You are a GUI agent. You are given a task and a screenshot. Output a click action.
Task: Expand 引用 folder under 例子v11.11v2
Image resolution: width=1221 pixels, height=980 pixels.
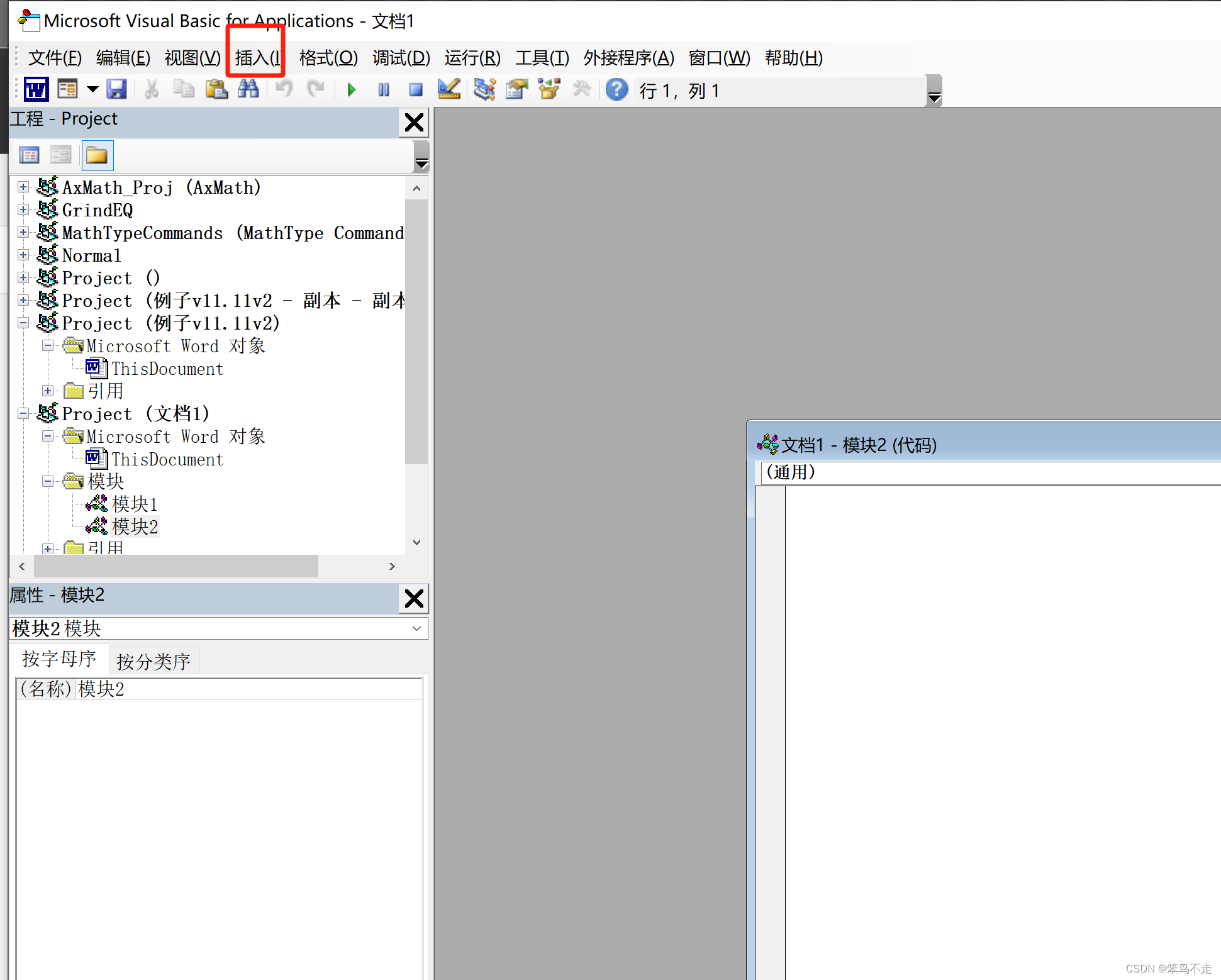coord(48,391)
